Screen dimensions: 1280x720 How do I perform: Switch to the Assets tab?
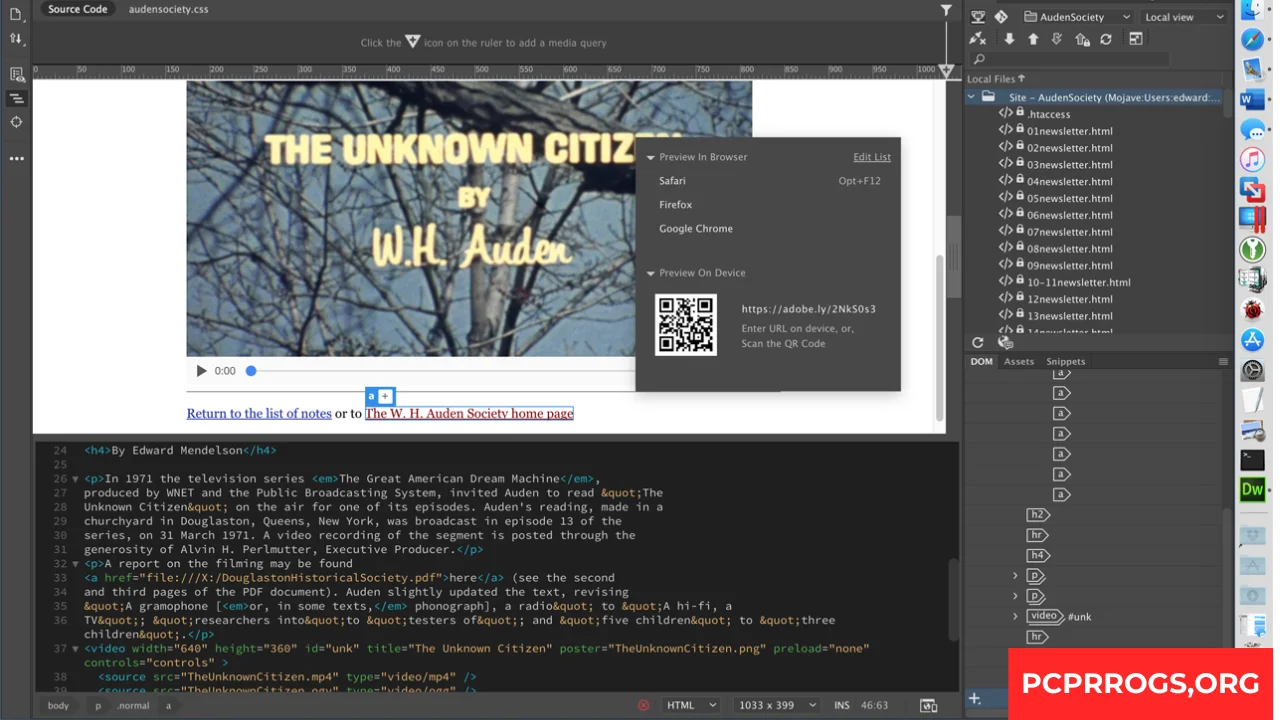(x=1019, y=361)
